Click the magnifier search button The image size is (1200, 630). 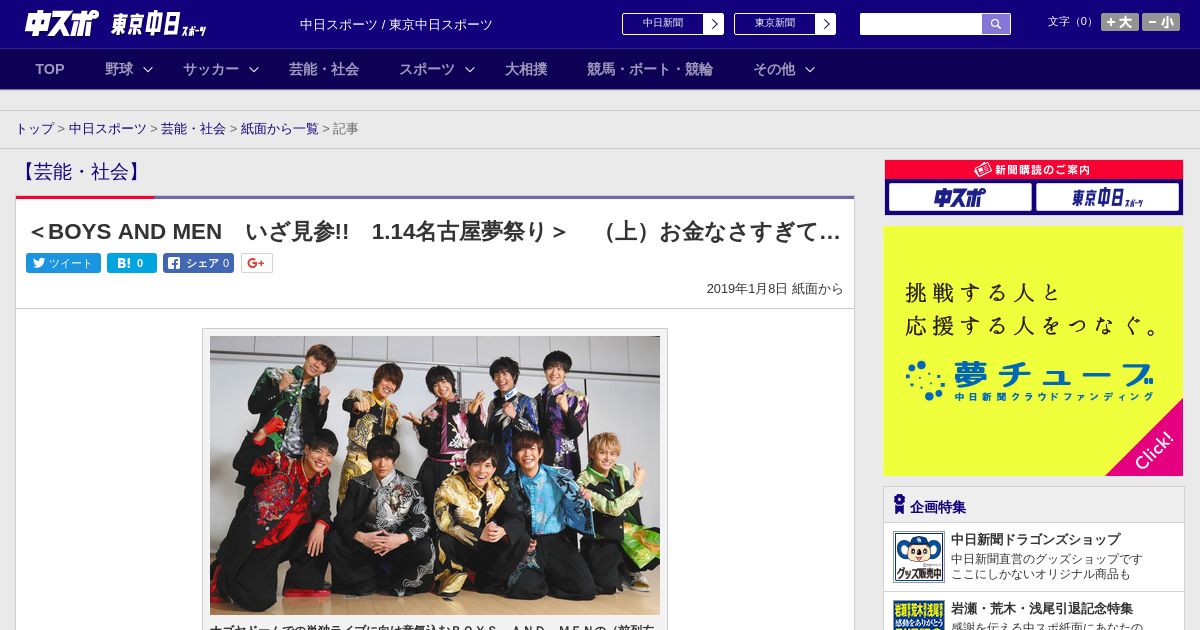click(x=996, y=24)
